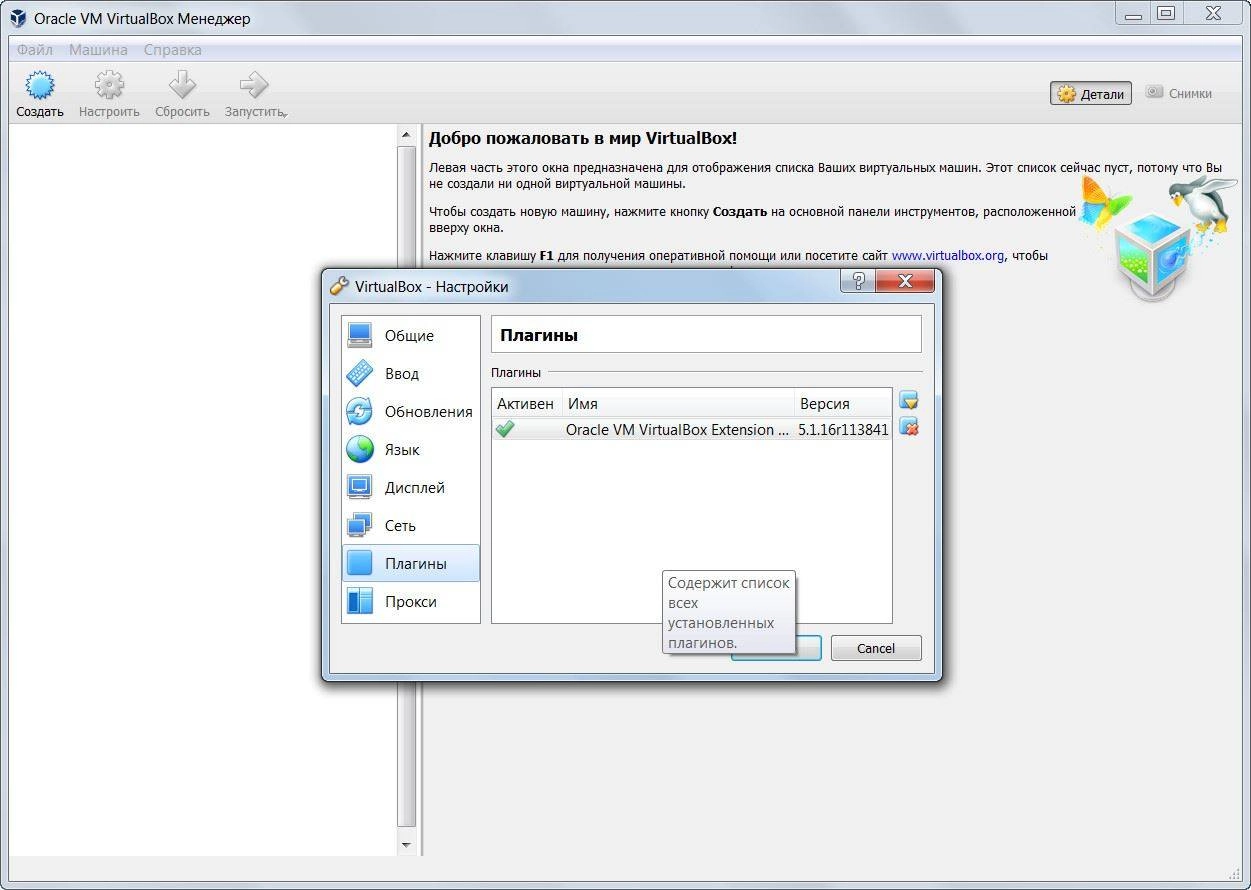Viewport: 1251px width, 890px height.
Task: Maximize the VirtualBox Менеджер window
Action: pyautogui.click(x=1165, y=13)
